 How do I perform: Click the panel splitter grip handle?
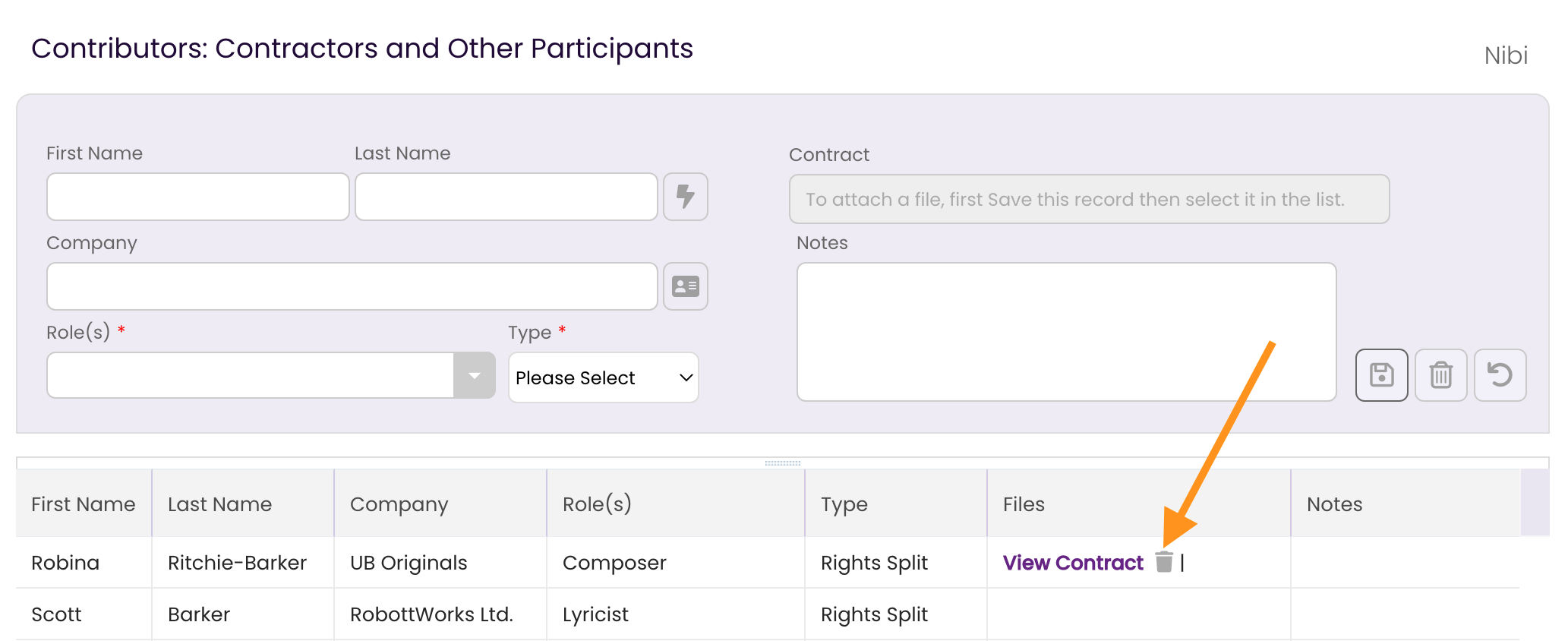click(783, 463)
